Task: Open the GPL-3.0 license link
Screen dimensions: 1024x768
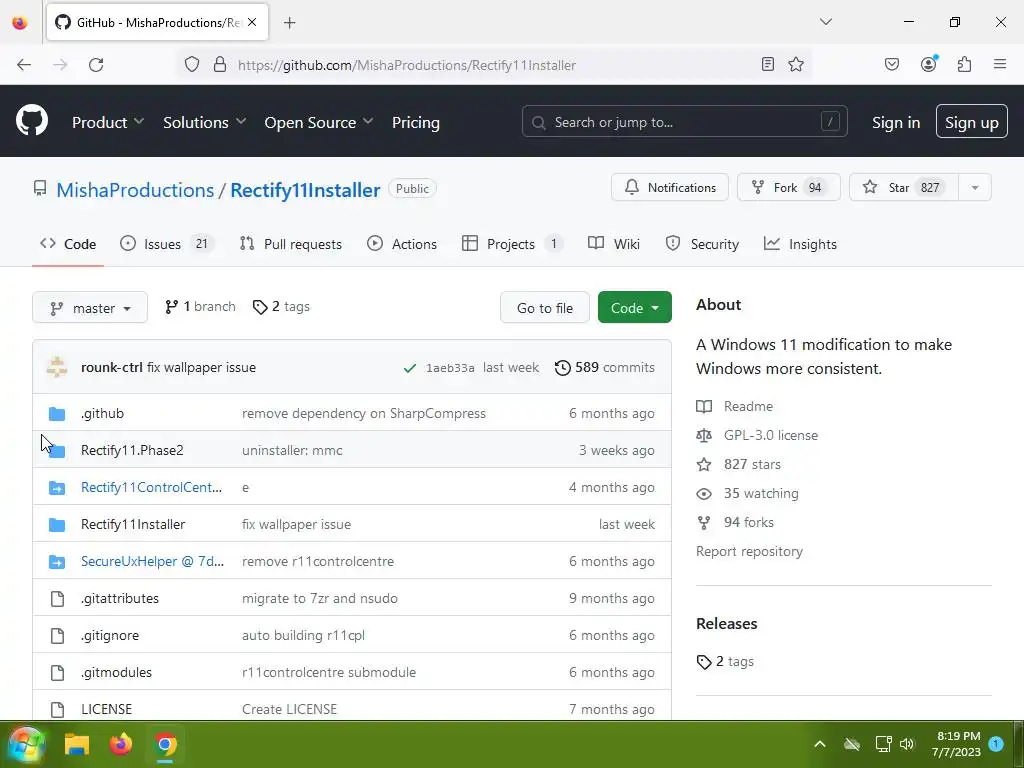Action: coord(758,436)
